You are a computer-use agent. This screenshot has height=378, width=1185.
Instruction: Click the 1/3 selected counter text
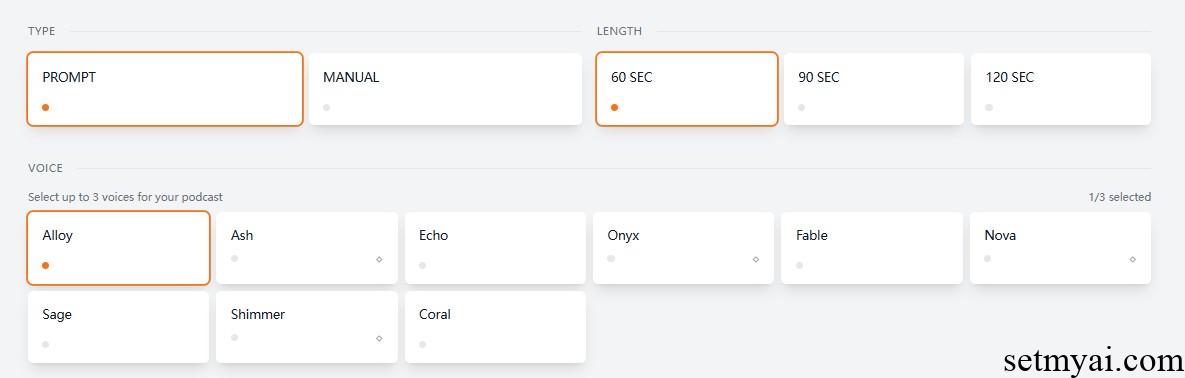coord(1120,197)
